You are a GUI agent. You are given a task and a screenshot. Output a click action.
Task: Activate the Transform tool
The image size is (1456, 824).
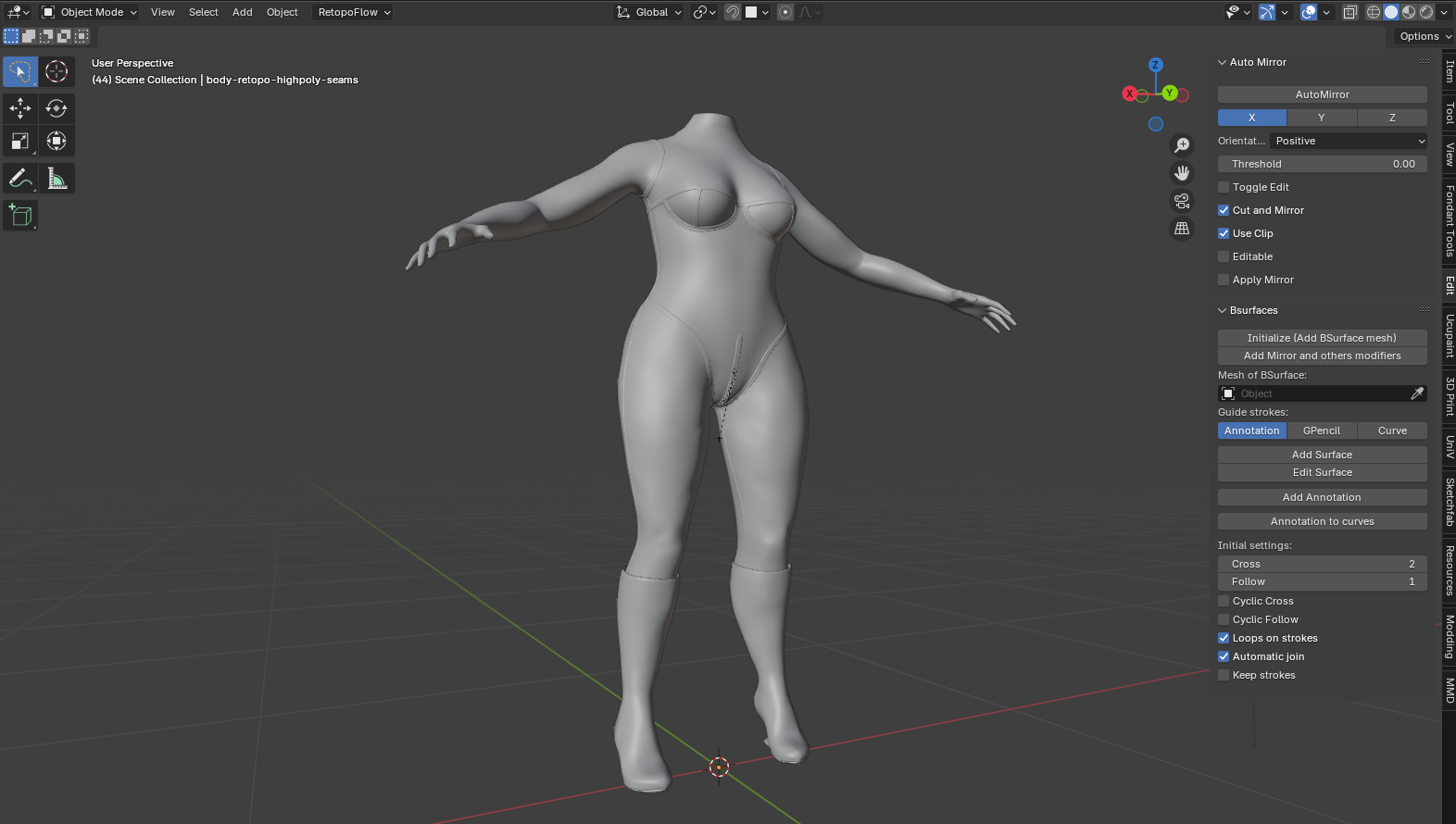56,141
